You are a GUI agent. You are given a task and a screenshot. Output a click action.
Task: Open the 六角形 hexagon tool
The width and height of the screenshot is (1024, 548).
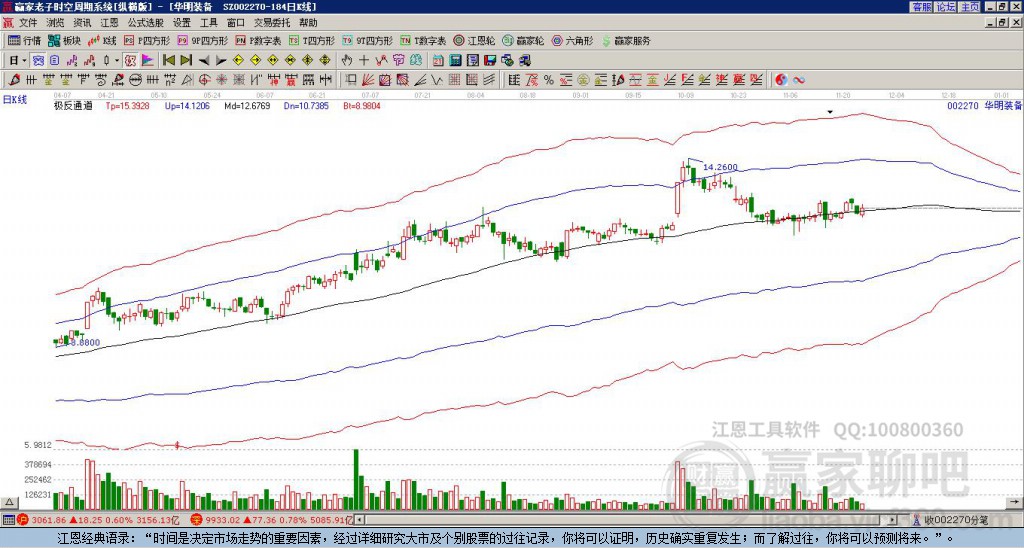point(572,40)
